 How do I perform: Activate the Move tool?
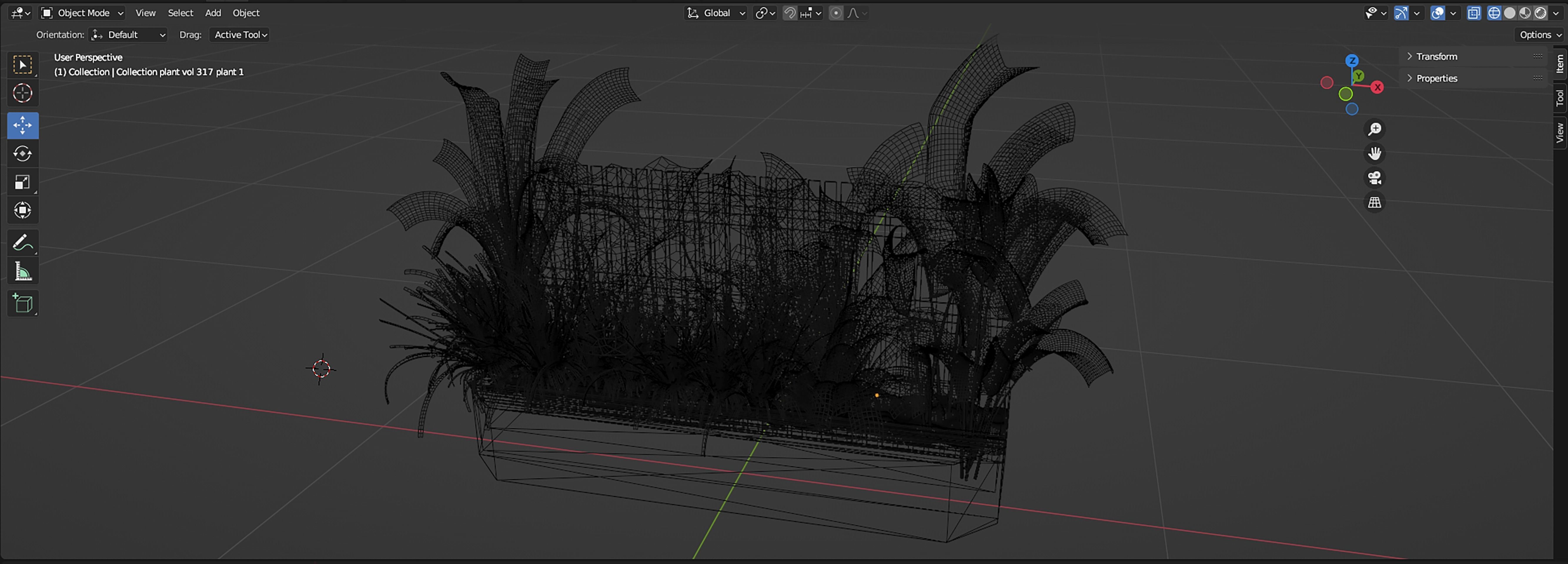click(23, 125)
